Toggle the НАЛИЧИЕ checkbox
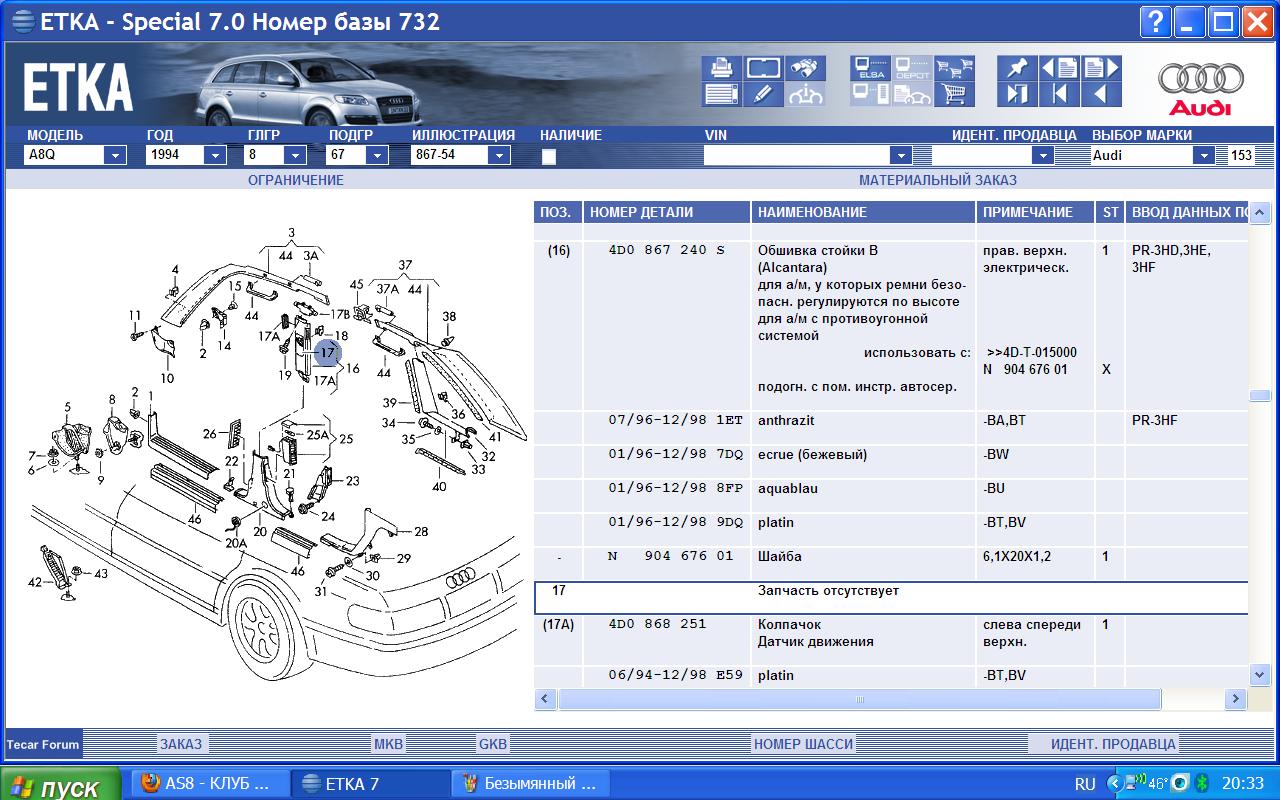The width and height of the screenshot is (1280, 800). [548, 156]
